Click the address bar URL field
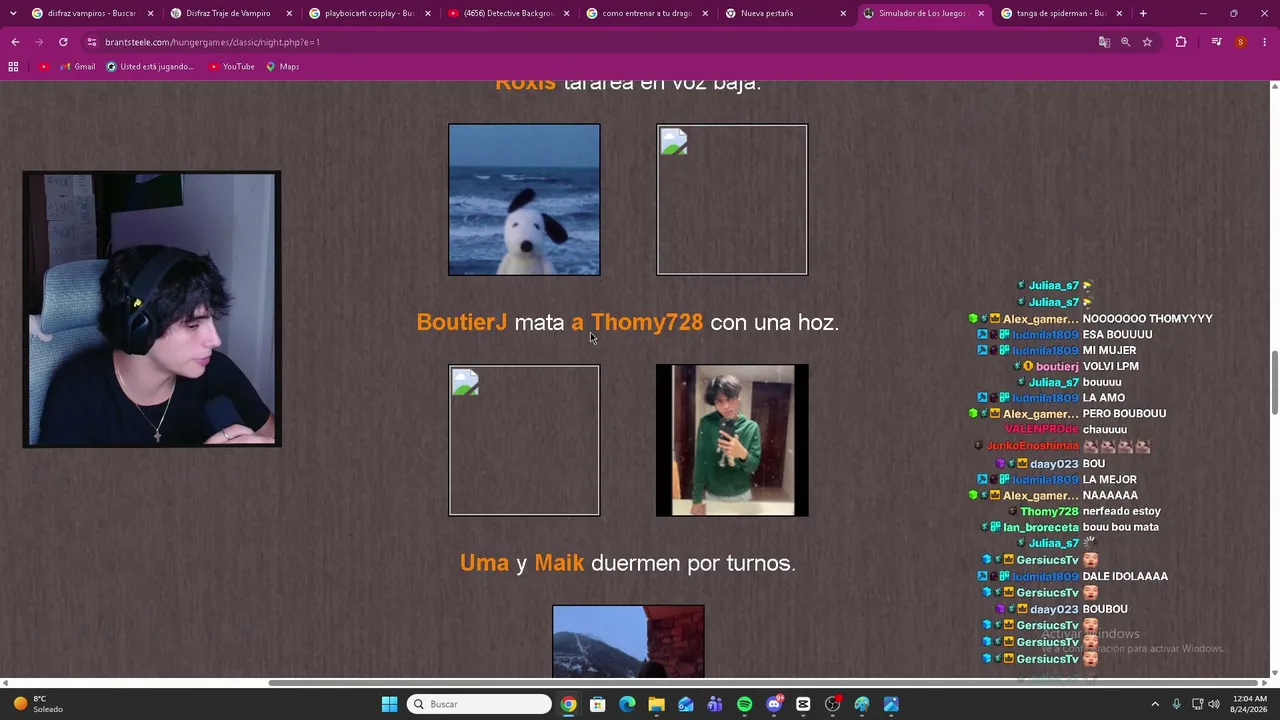The height and width of the screenshot is (720, 1280). coord(590,42)
